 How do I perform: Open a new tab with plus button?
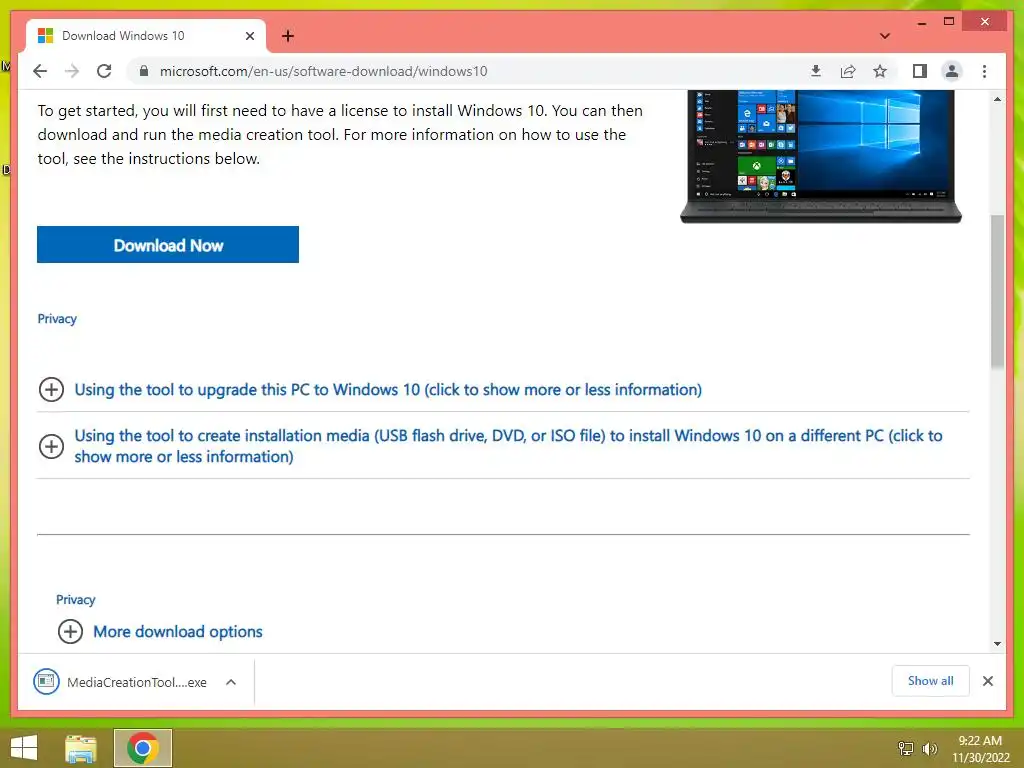[x=288, y=36]
